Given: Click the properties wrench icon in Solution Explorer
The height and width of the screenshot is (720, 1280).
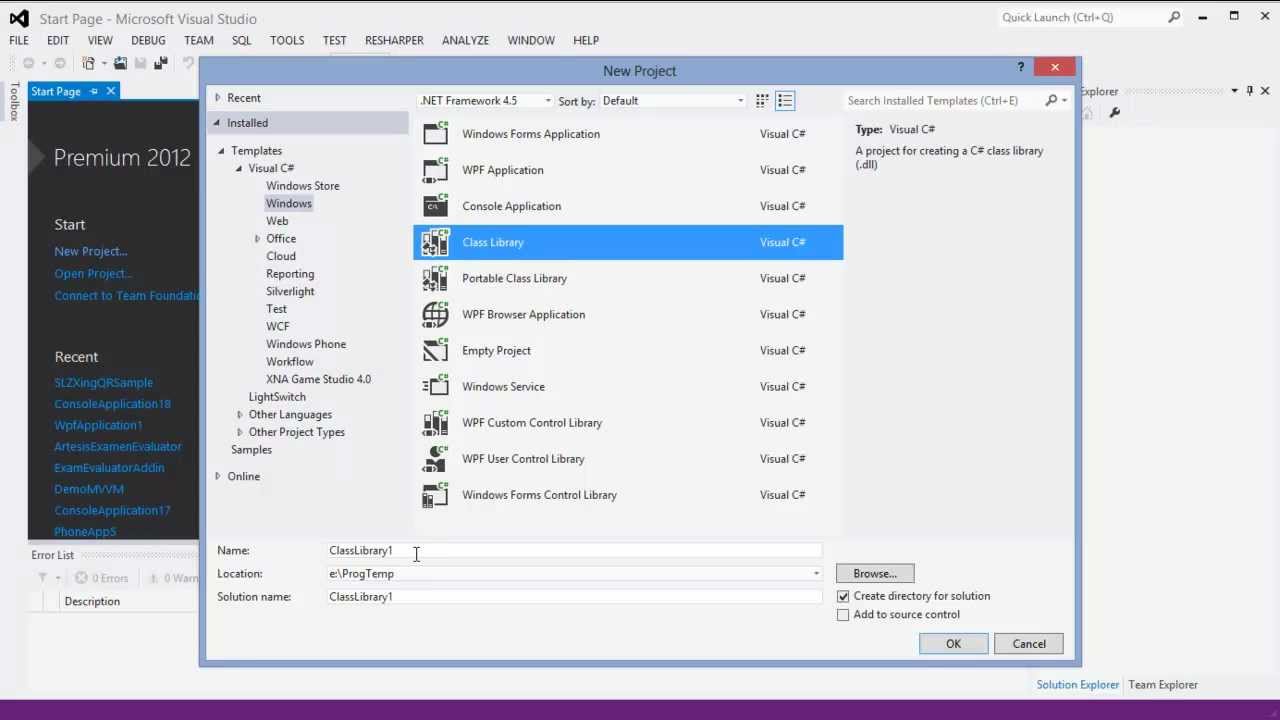Looking at the screenshot, I should coord(1114,113).
